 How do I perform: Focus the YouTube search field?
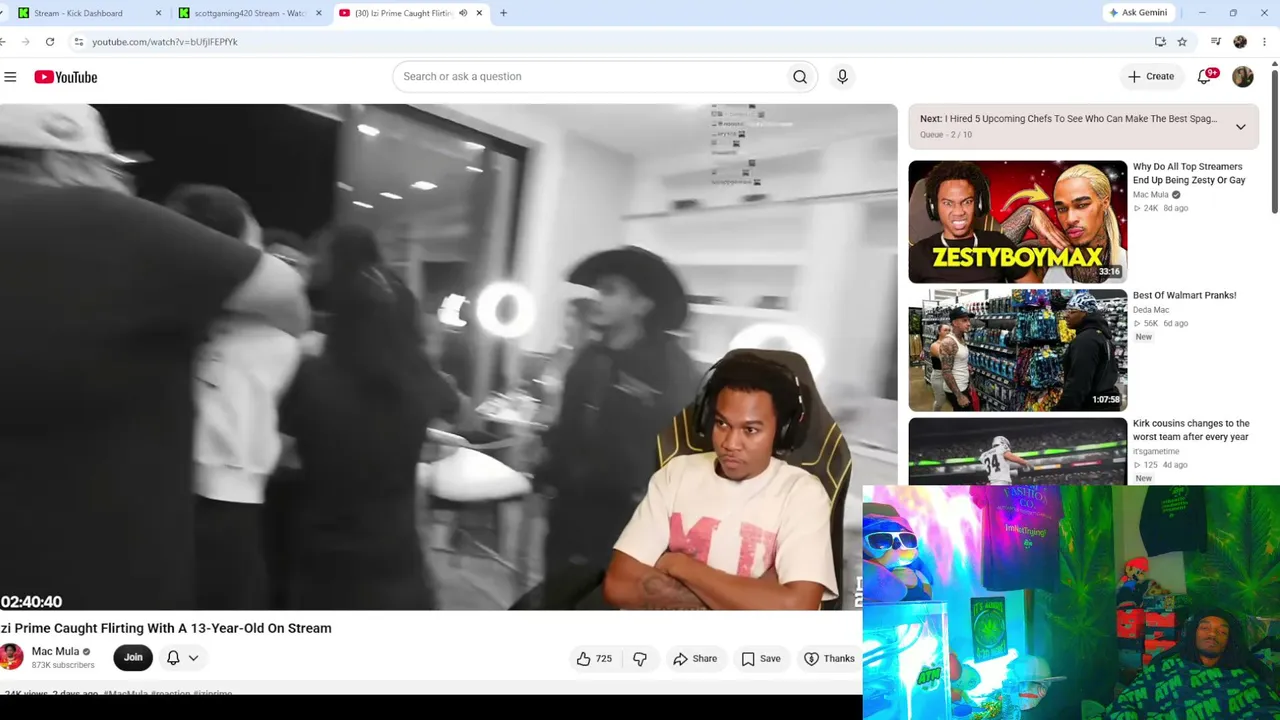click(590, 76)
